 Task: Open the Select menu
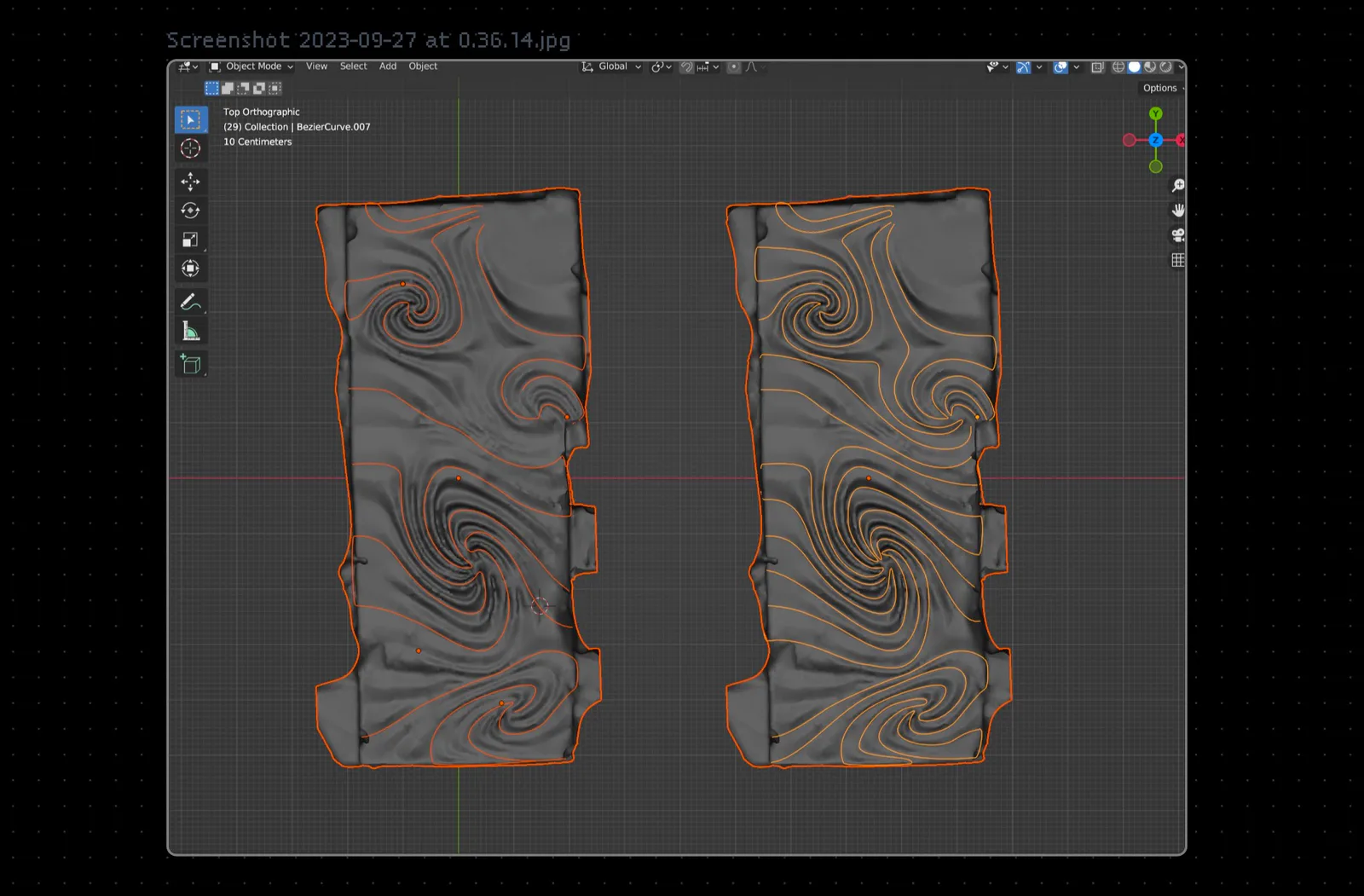353,66
